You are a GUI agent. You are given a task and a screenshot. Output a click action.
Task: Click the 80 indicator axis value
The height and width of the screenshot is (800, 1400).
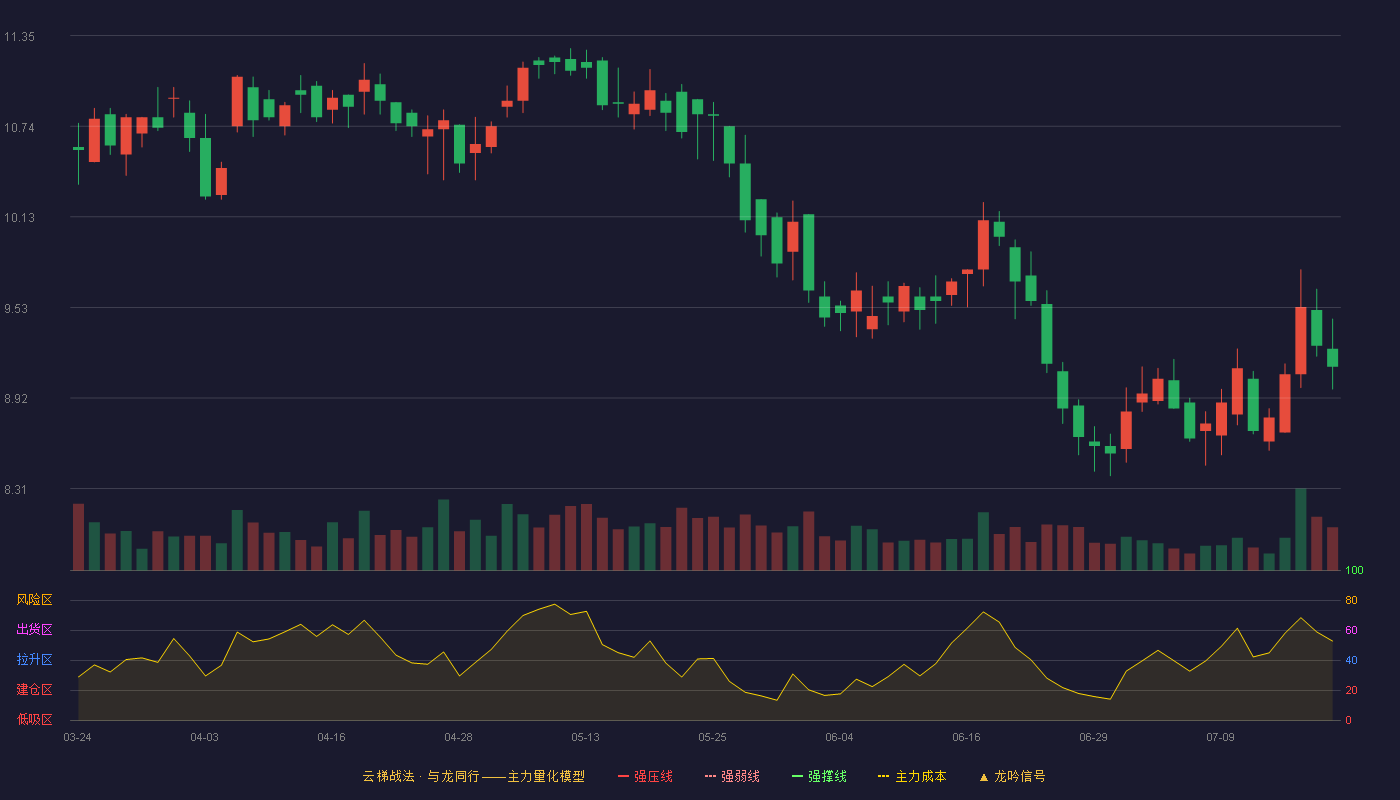point(1351,600)
